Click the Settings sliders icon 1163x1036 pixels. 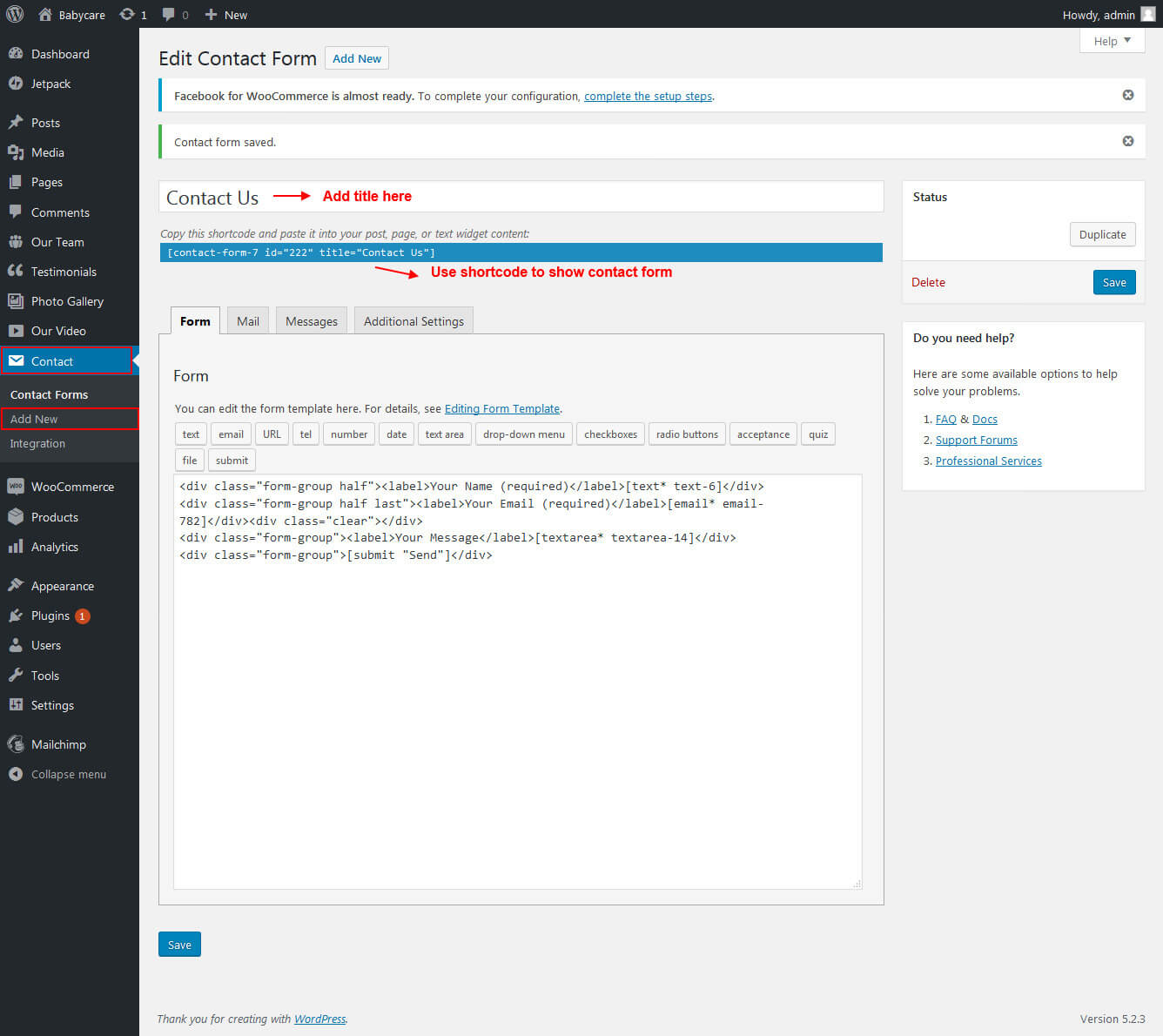[x=16, y=704]
